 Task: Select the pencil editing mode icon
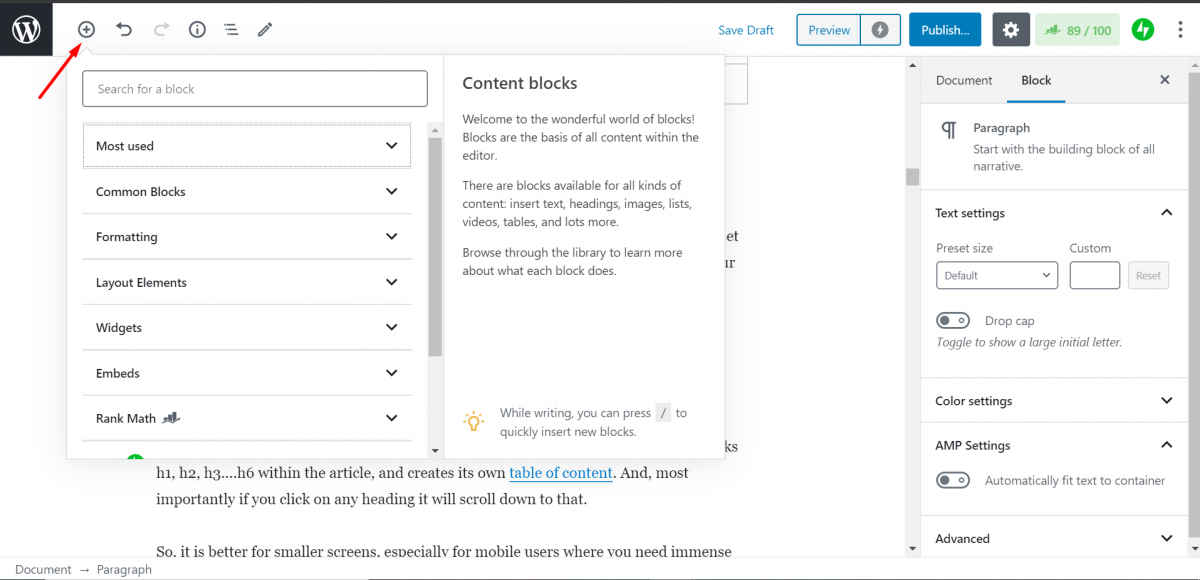[x=264, y=29]
